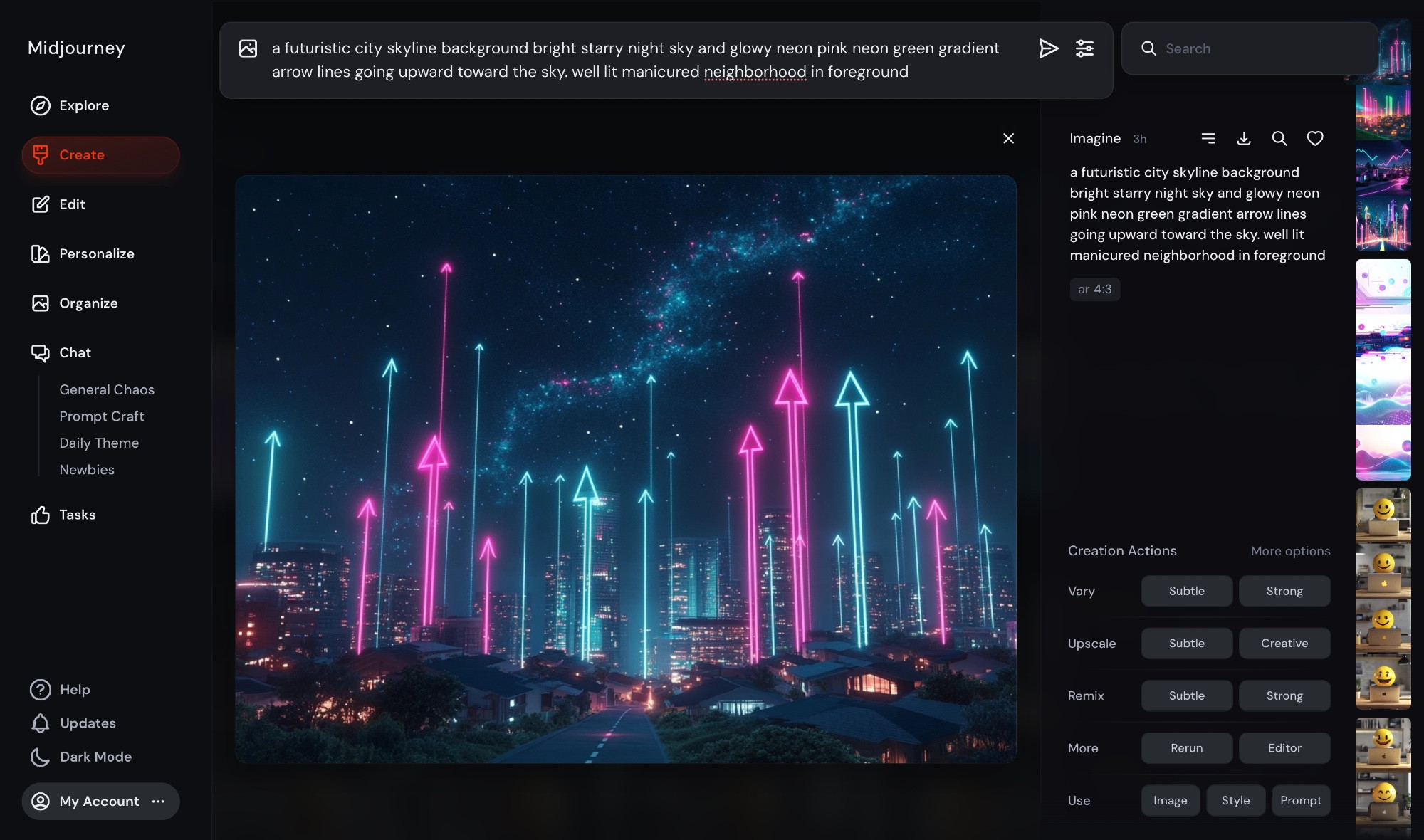Open the General Chaos chat room
Image resolution: width=1424 pixels, height=840 pixels.
pos(107,389)
